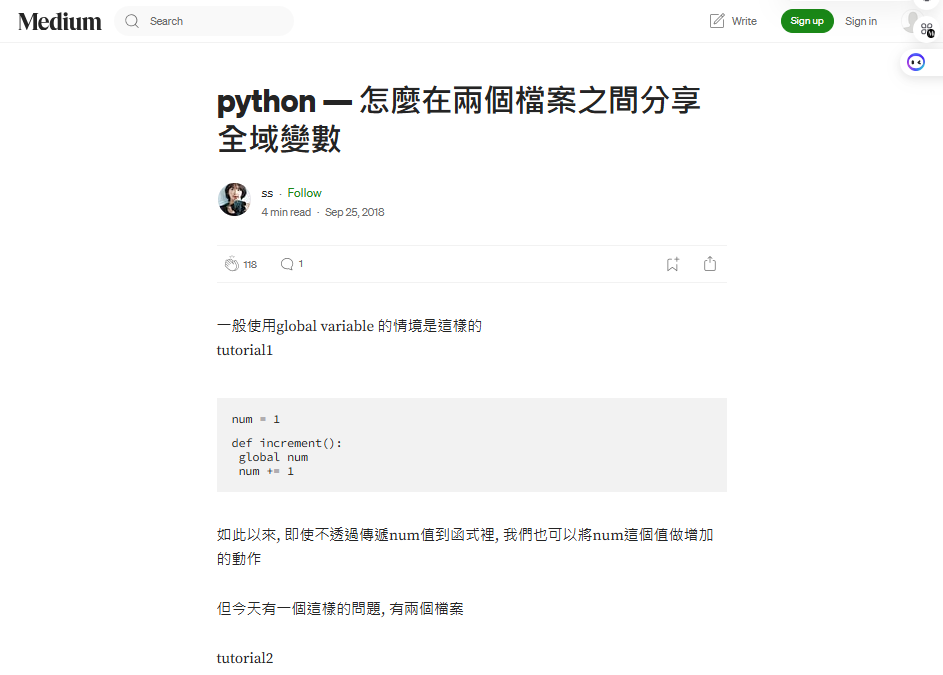Open the share menu icon
Image resolution: width=943 pixels, height=675 pixels.
point(710,264)
